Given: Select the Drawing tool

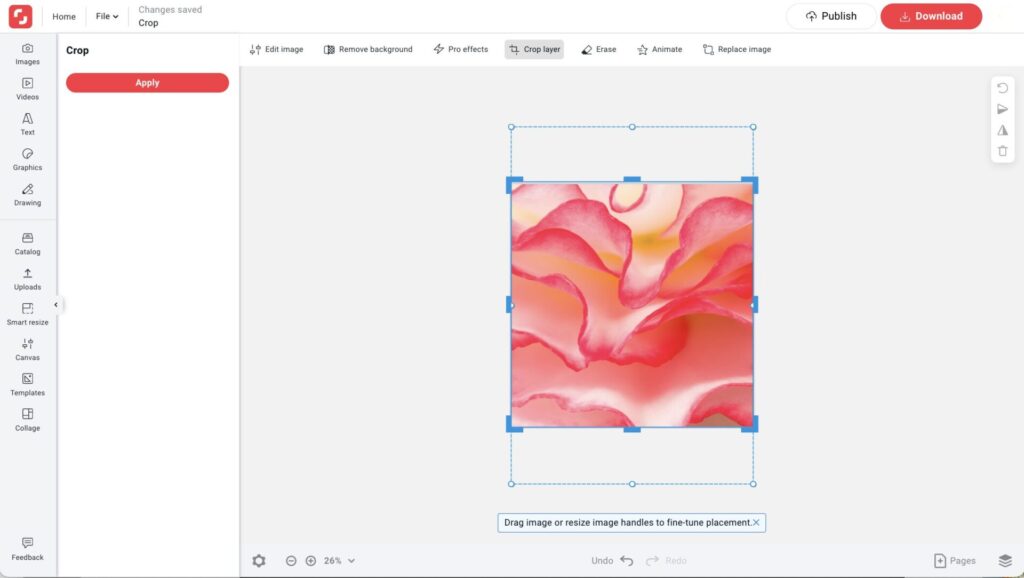Looking at the screenshot, I should pyautogui.click(x=27, y=194).
